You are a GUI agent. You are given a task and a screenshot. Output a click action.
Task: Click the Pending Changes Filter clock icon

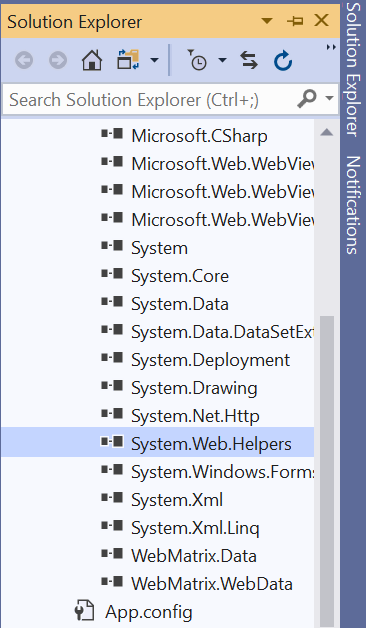(197, 60)
